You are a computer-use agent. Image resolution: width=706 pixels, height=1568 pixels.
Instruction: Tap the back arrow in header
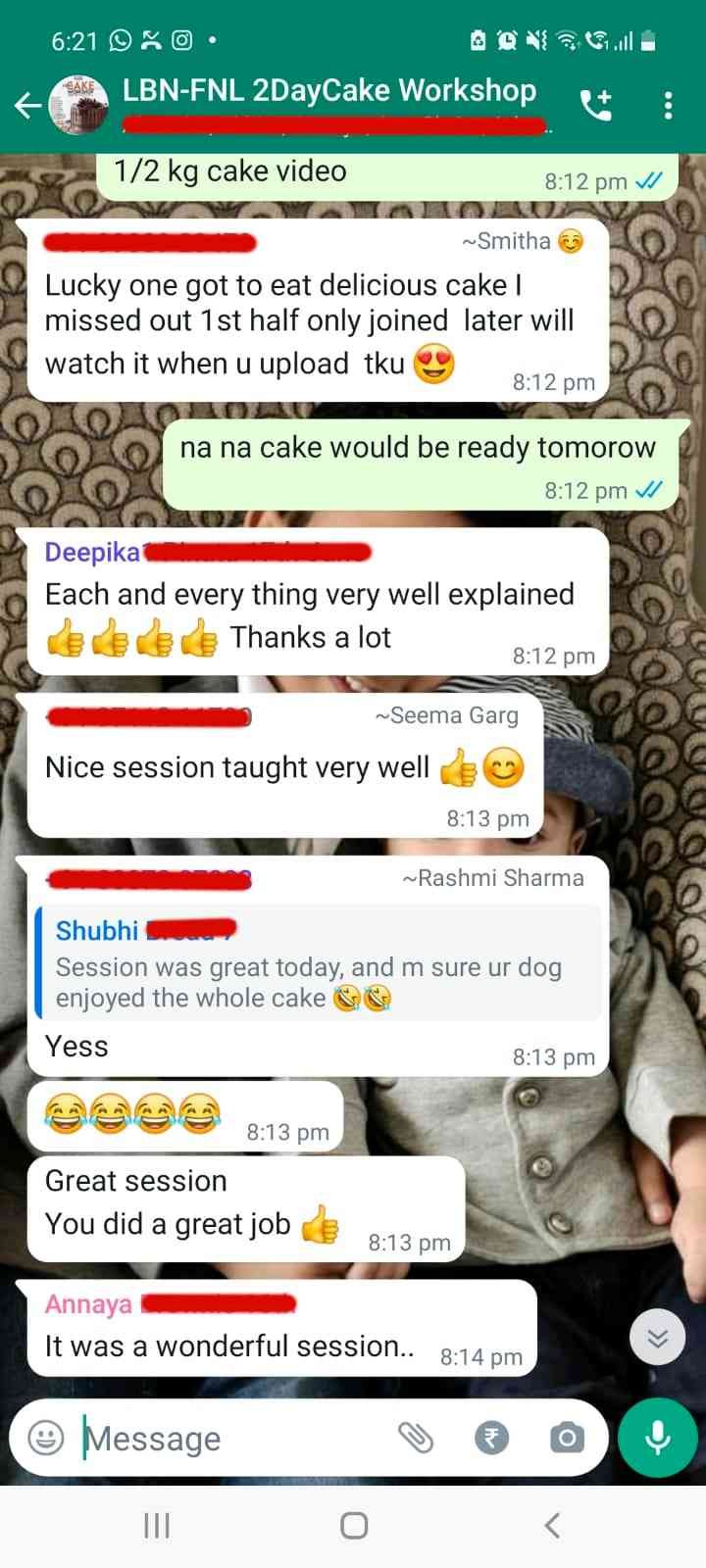click(x=26, y=105)
